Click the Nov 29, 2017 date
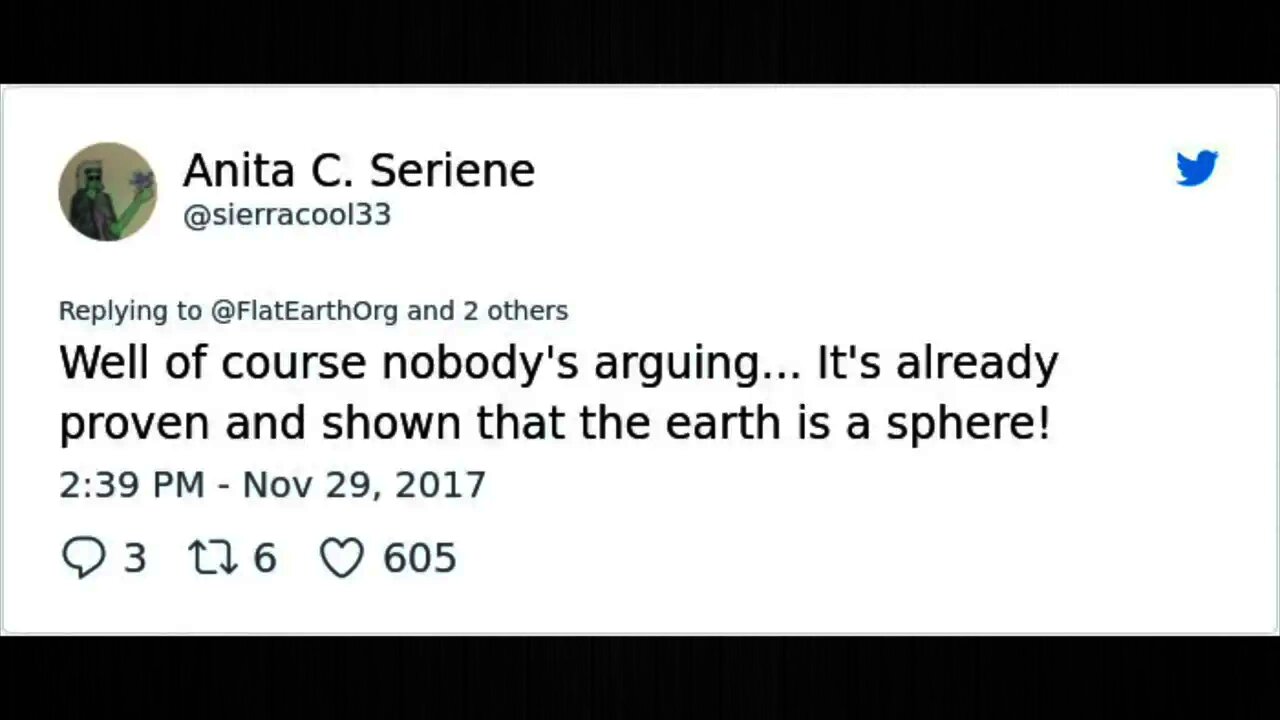 364,485
